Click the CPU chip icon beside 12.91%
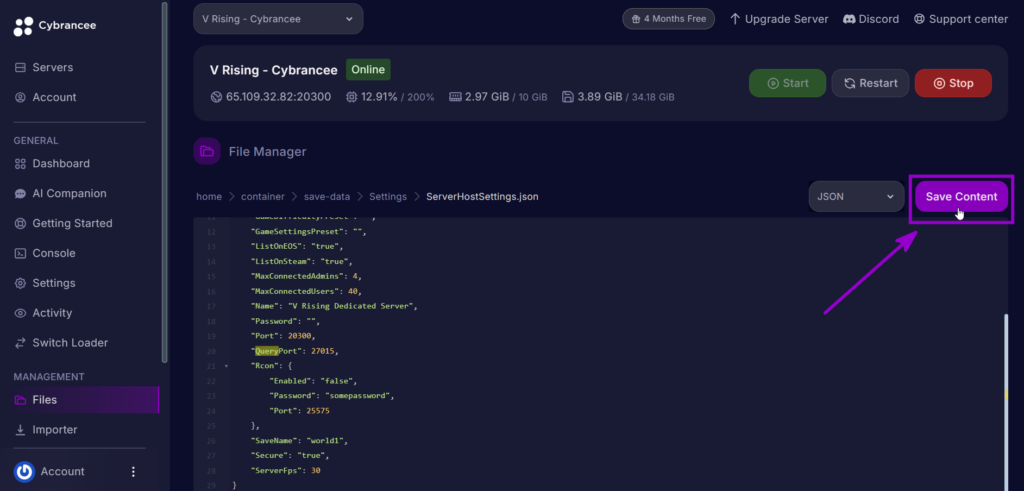 tap(351, 97)
